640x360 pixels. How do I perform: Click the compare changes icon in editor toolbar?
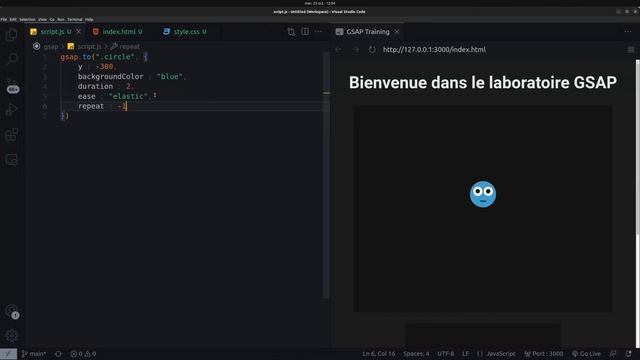(x=291, y=32)
